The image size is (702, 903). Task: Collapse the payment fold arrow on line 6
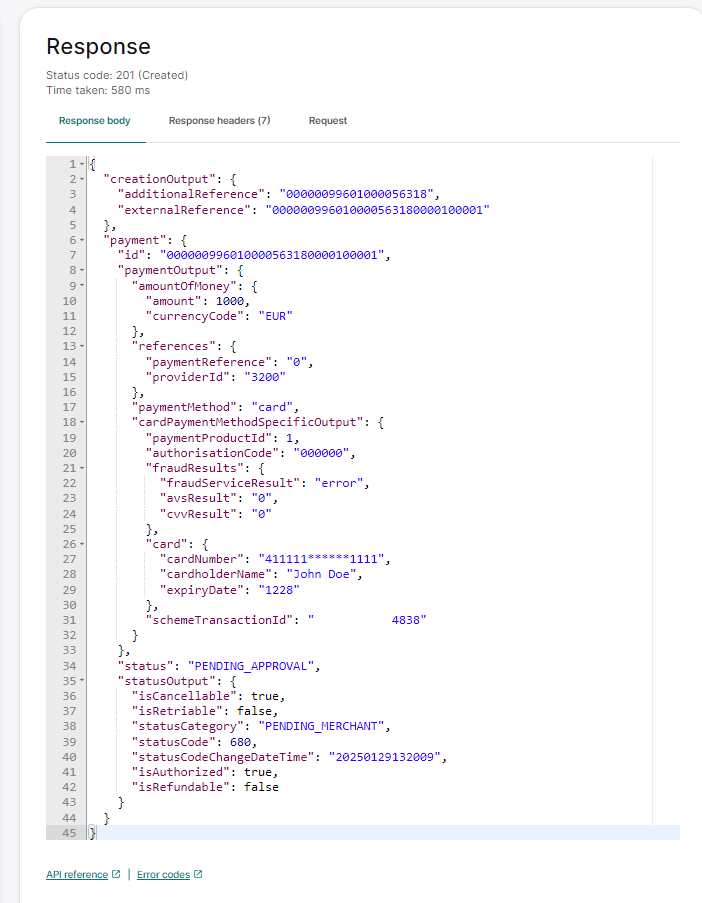pyautogui.click(x=82, y=240)
